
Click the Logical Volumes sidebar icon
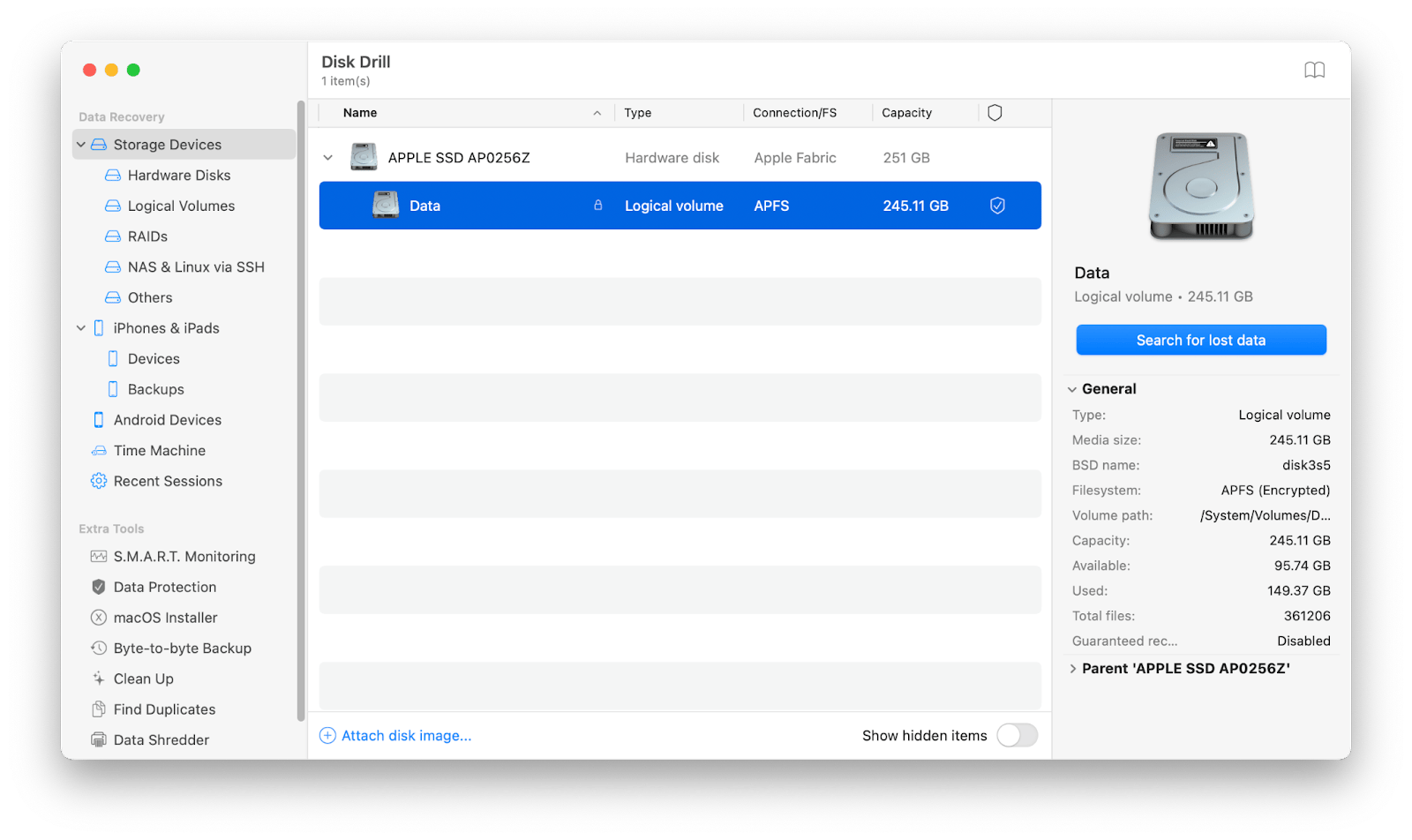click(113, 206)
